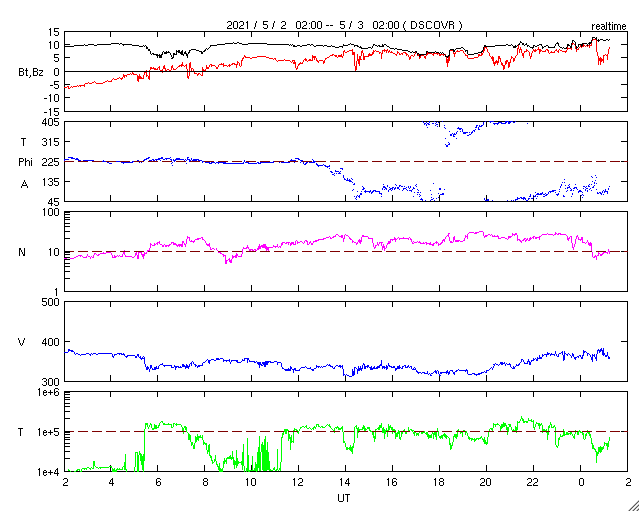640x512 pixels.
Task: Click the dashed 1e+5 line in temperature panel
Action: pos(346,432)
